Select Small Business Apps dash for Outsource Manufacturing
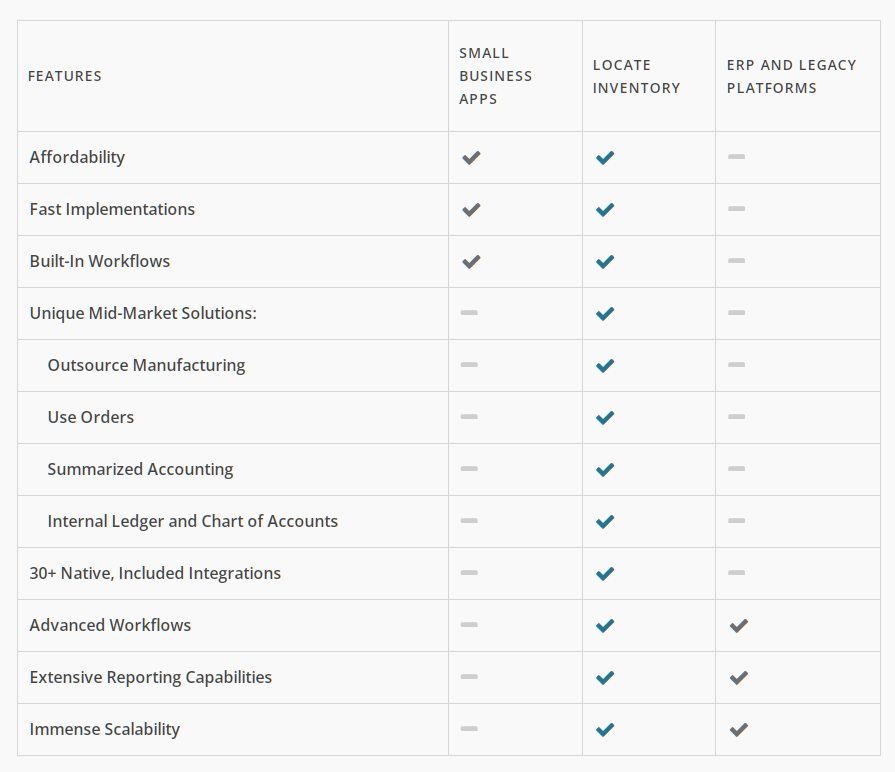The height and width of the screenshot is (772, 895). point(469,364)
